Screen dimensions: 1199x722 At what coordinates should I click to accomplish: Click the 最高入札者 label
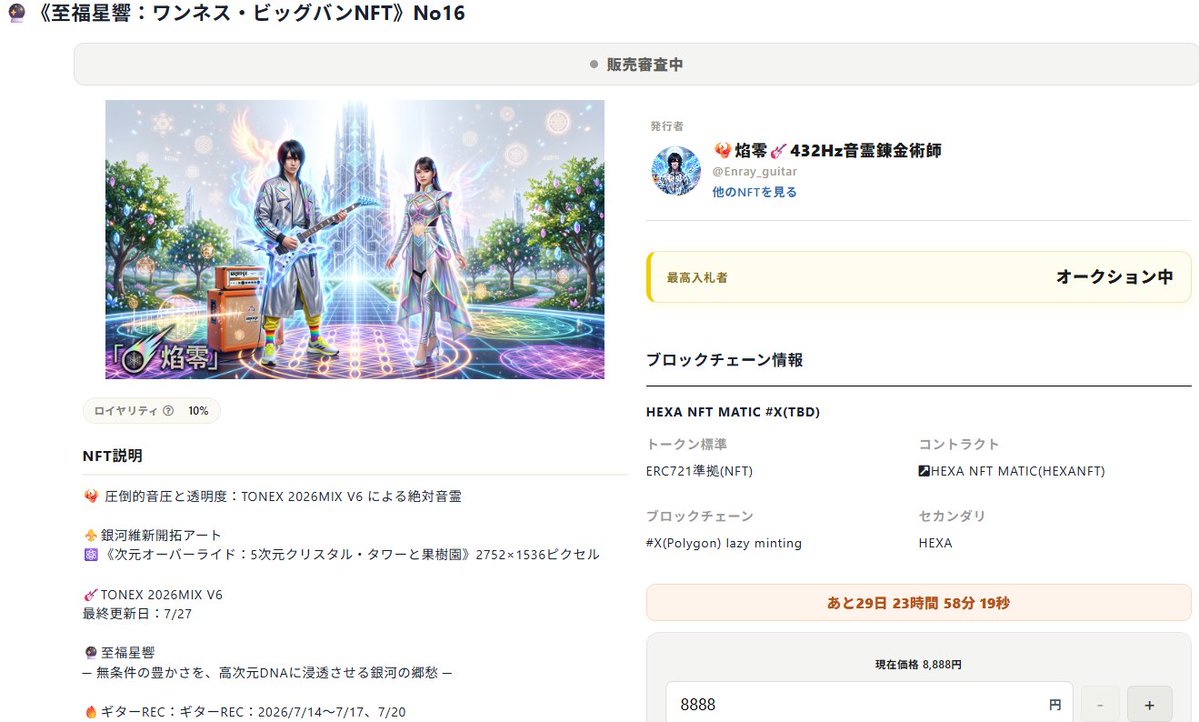(x=697, y=278)
